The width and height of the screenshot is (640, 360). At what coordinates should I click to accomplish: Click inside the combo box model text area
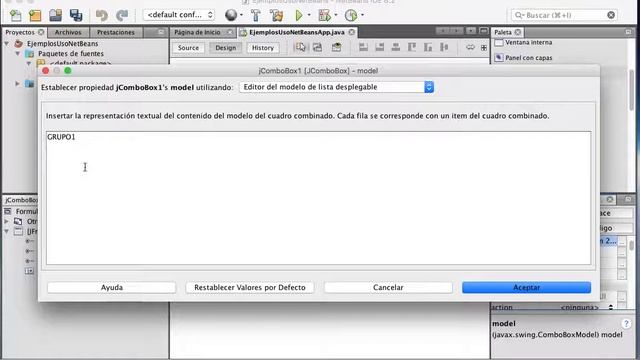click(318, 198)
